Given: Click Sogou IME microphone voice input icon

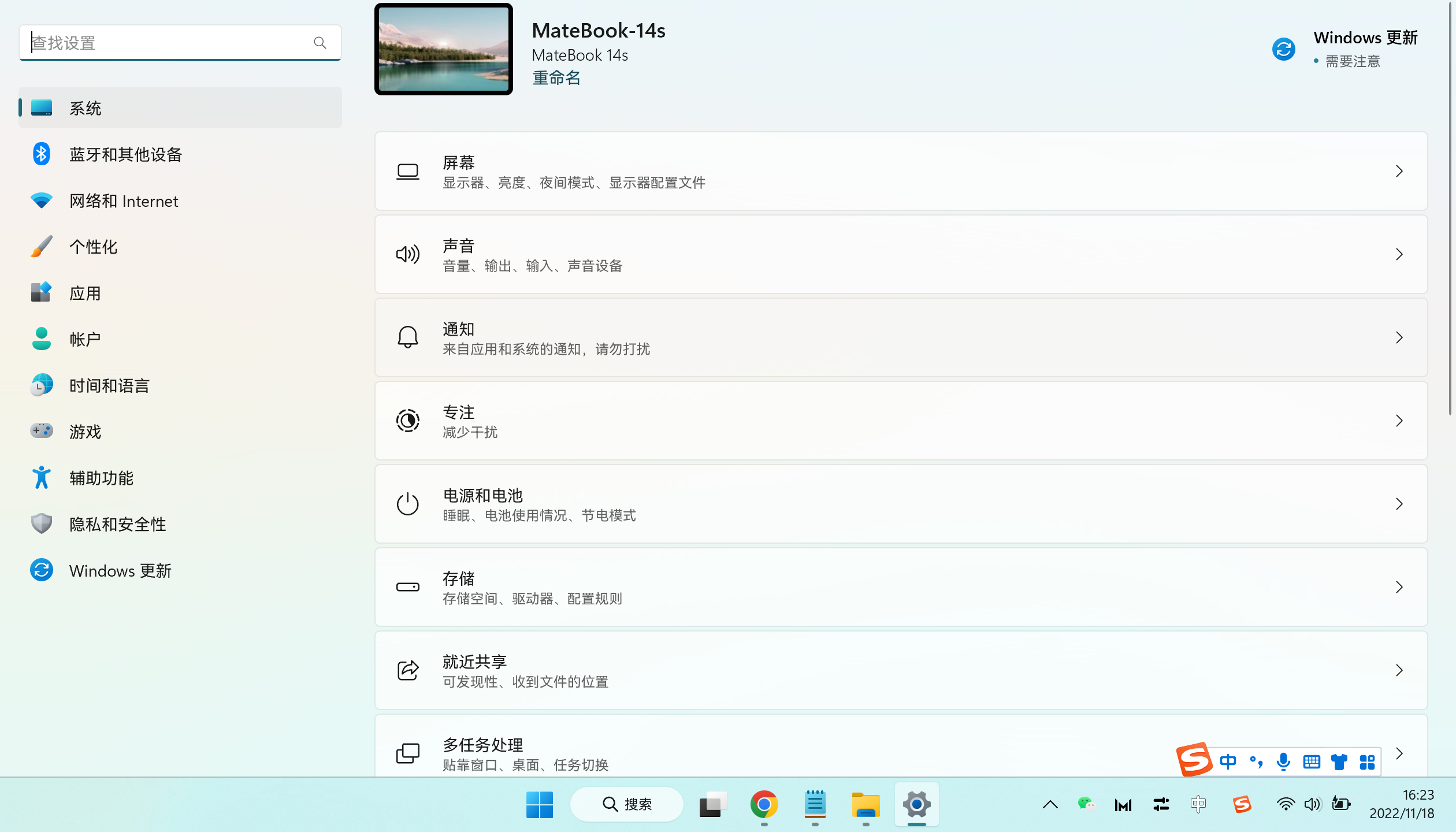Looking at the screenshot, I should [x=1283, y=762].
